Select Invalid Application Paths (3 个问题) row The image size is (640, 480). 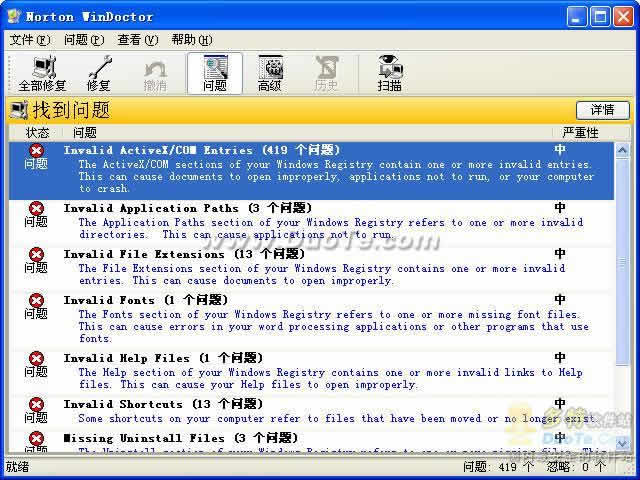point(312,223)
